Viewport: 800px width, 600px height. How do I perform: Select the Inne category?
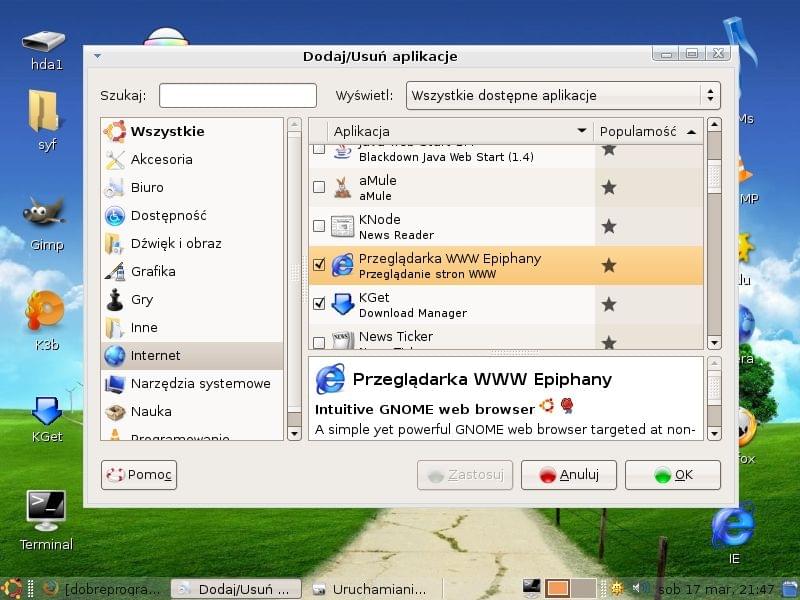[191, 328]
